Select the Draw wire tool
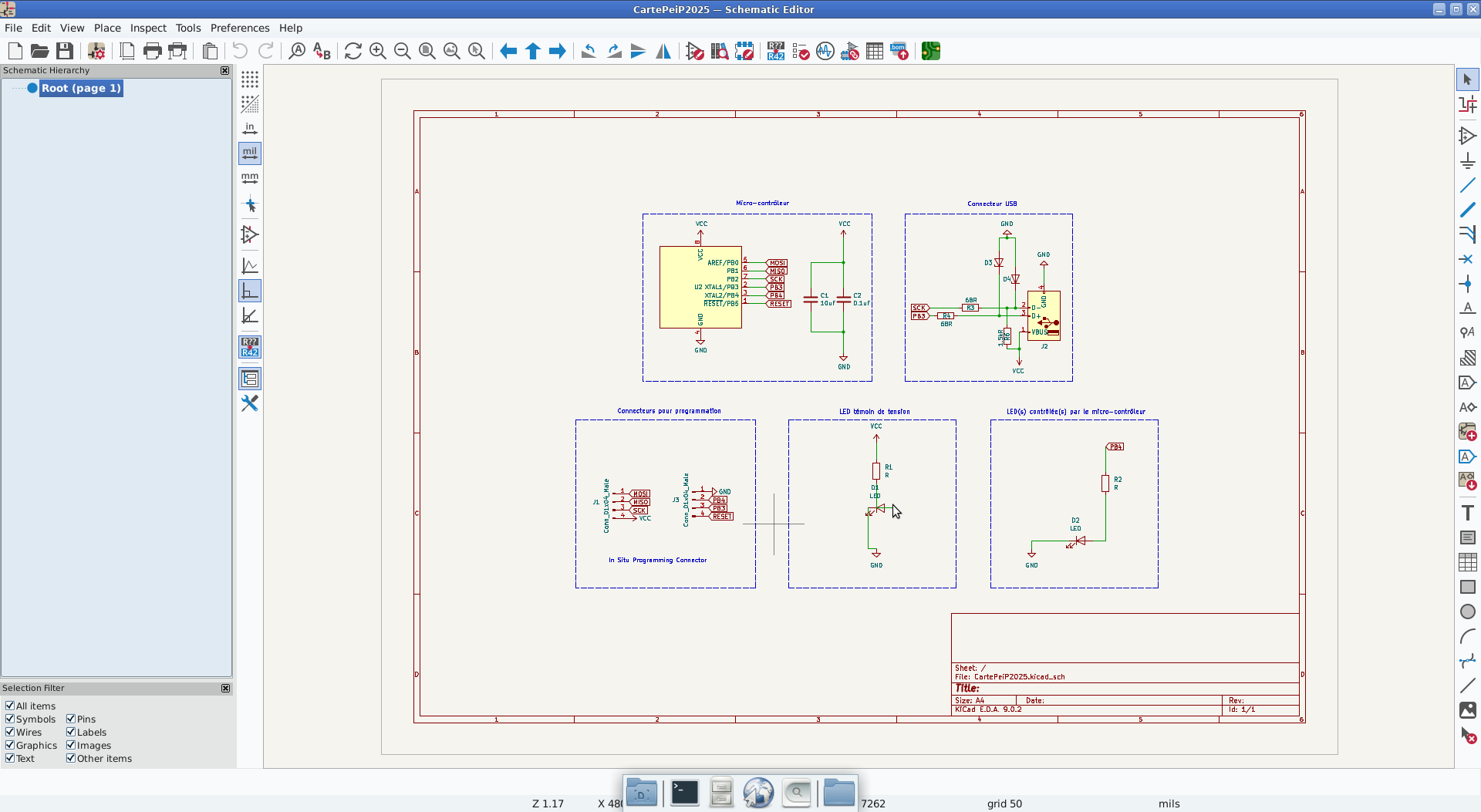This screenshot has height=812, width=1481. pos(1467,185)
